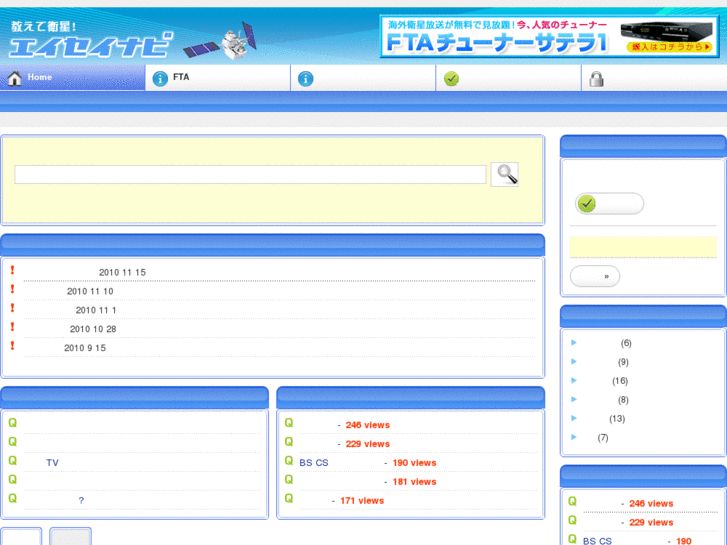The height and width of the screenshot is (545, 727).
Task: Open the blank info tab beside FTA
Action: click(x=363, y=77)
